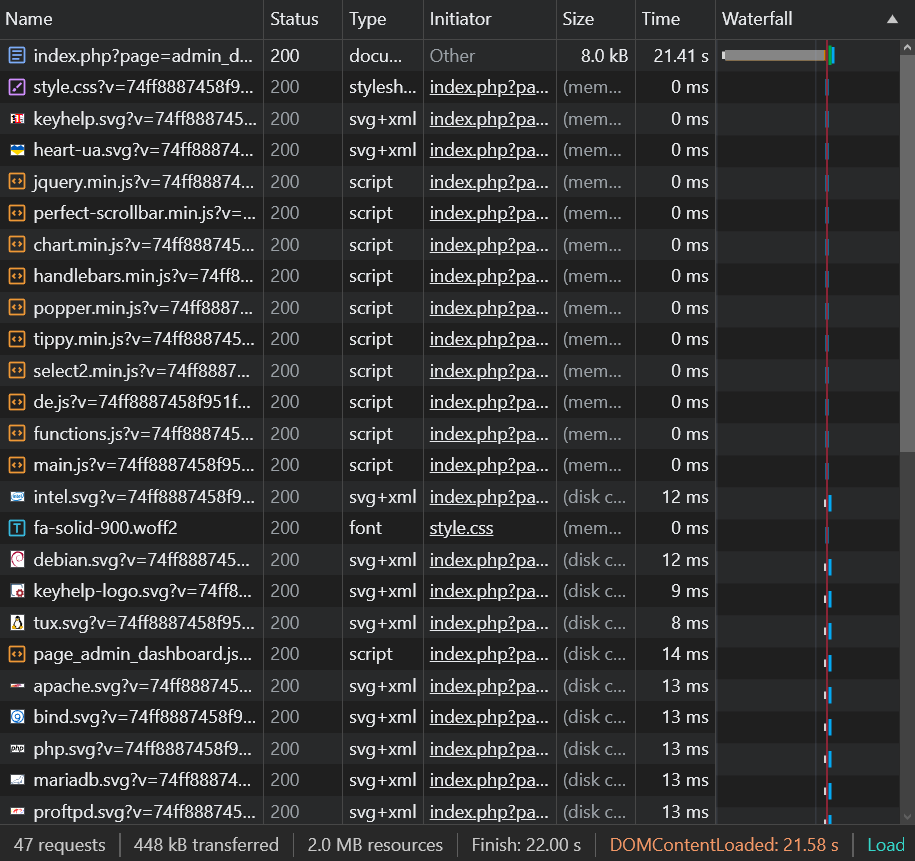Select the page_admin_dashboard.js request row
Screen dimensions: 915x861
click(142, 654)
